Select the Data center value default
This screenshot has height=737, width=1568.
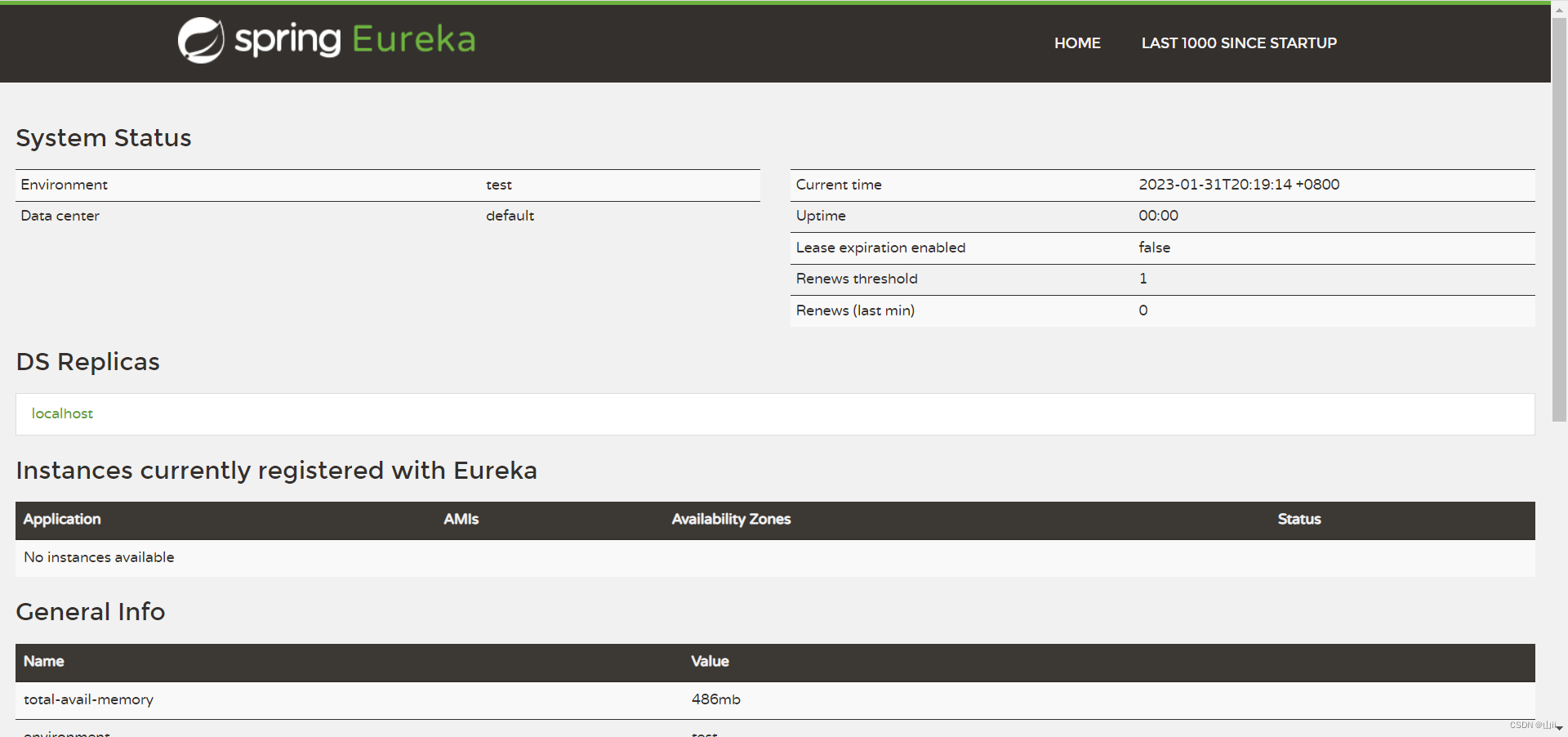tap(510, 216)
